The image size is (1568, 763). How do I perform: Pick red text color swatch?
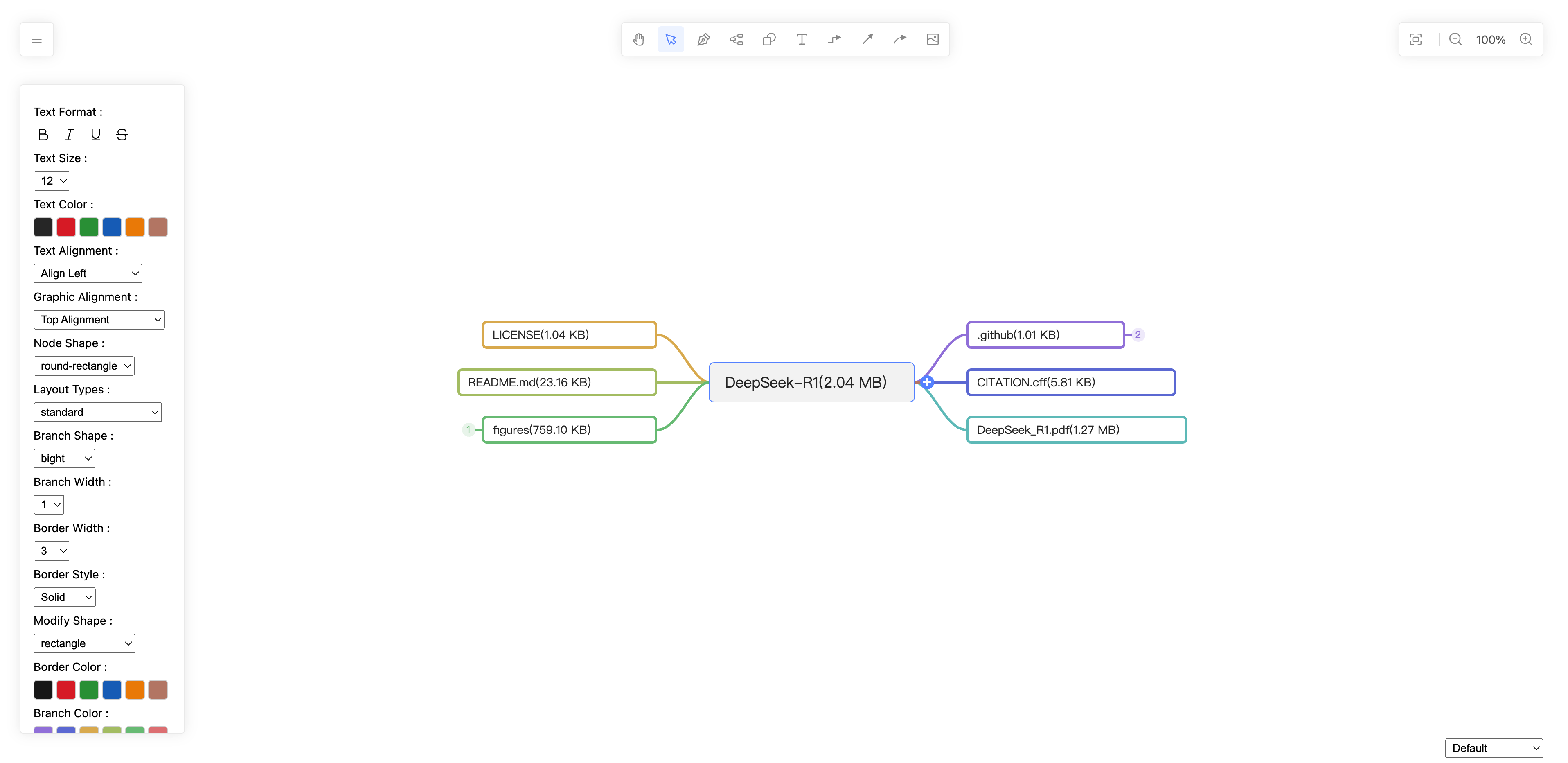click(x=66, y=227)
